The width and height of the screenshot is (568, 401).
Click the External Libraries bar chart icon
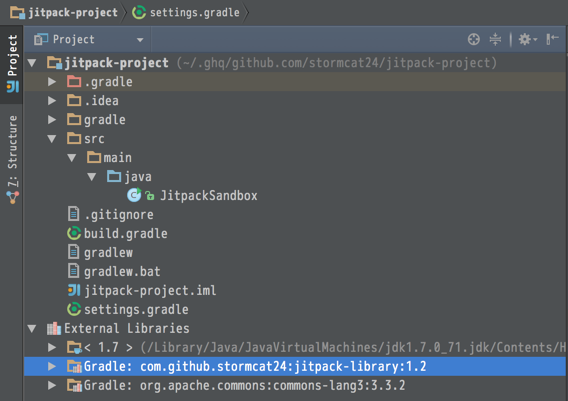pos(54,328)
